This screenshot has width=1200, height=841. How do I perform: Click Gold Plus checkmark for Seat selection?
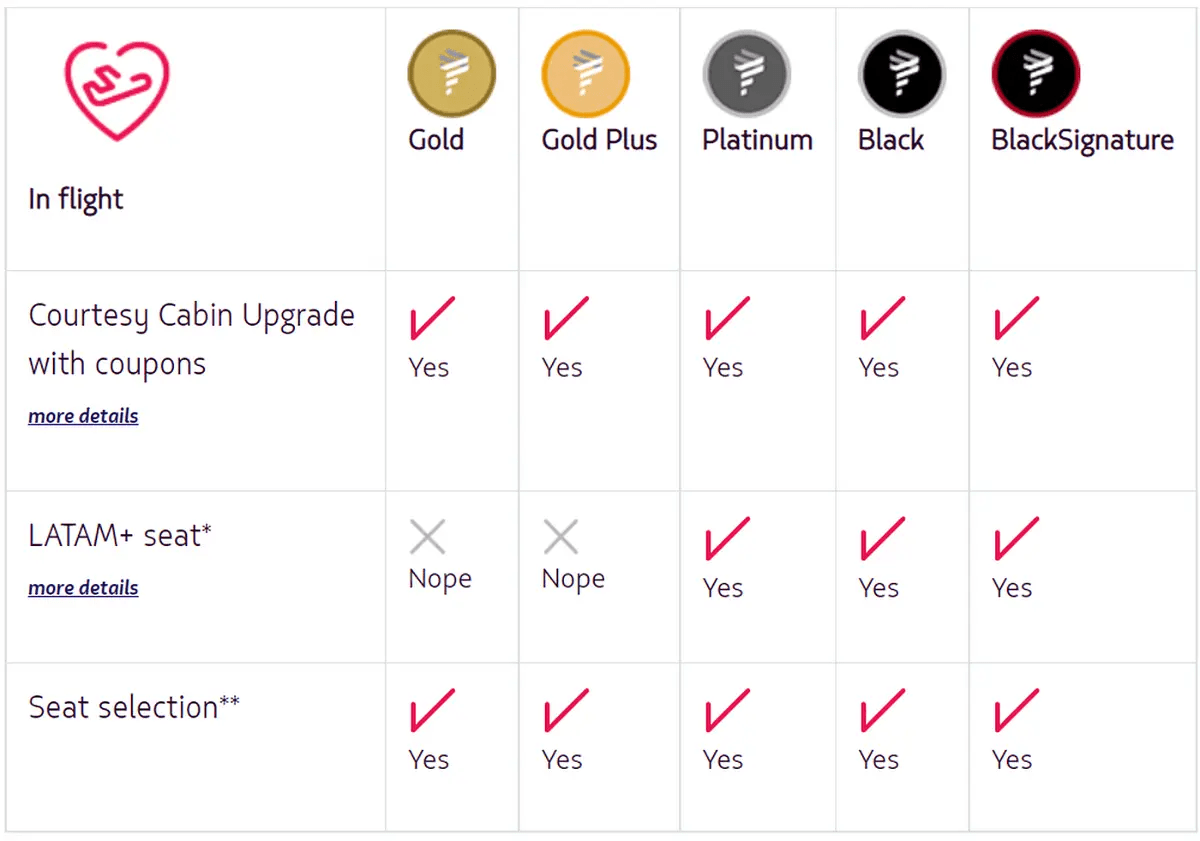coord(565,710)
